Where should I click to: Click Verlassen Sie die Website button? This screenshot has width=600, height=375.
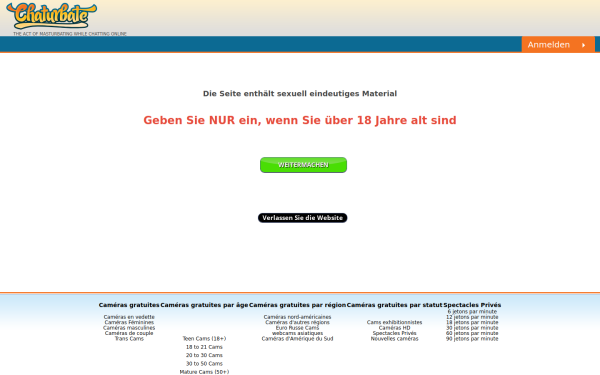point(302,218)
